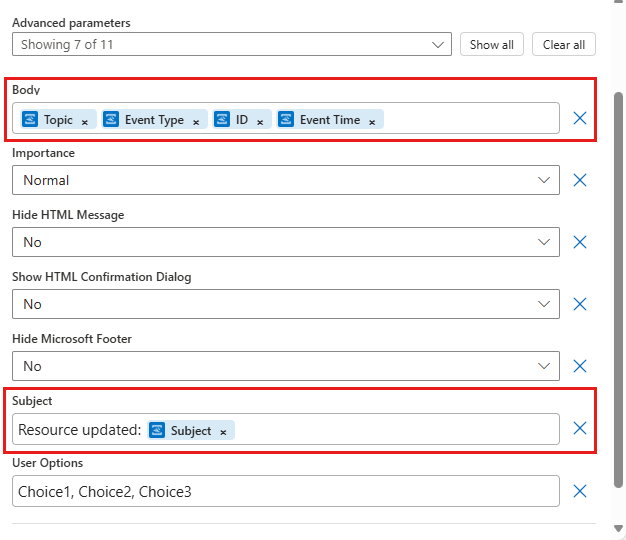Remove Subject token from Subject field

pos(223,432)
